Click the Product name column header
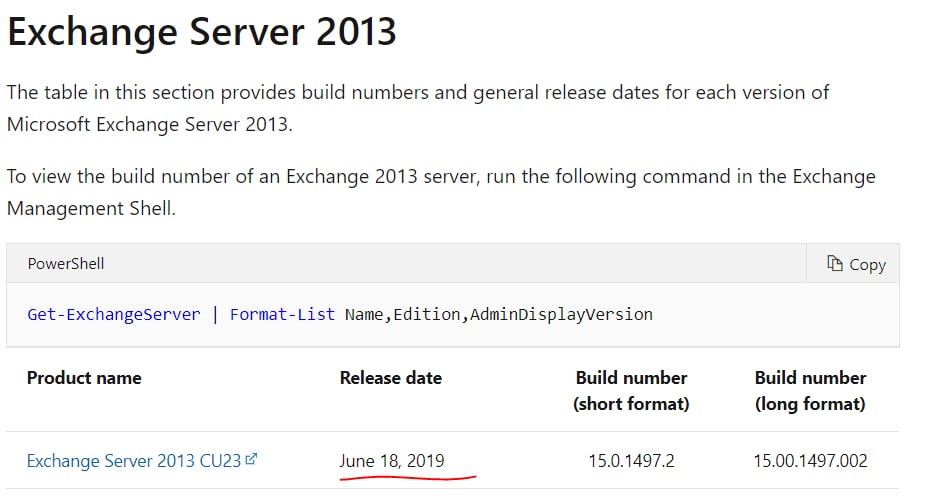937x496 pixels. point(84,378)
